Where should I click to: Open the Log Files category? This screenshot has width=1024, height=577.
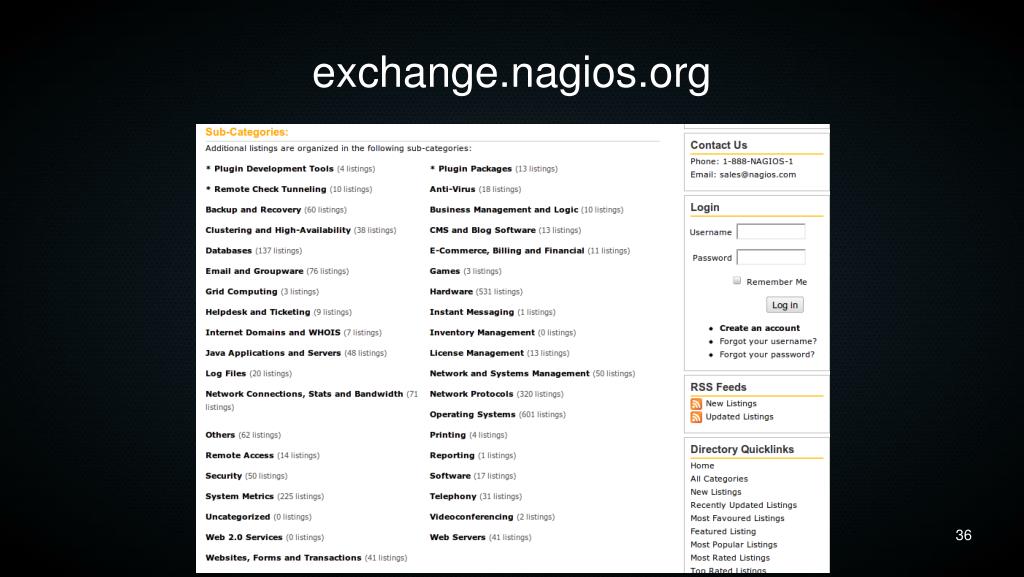(225, 373)
